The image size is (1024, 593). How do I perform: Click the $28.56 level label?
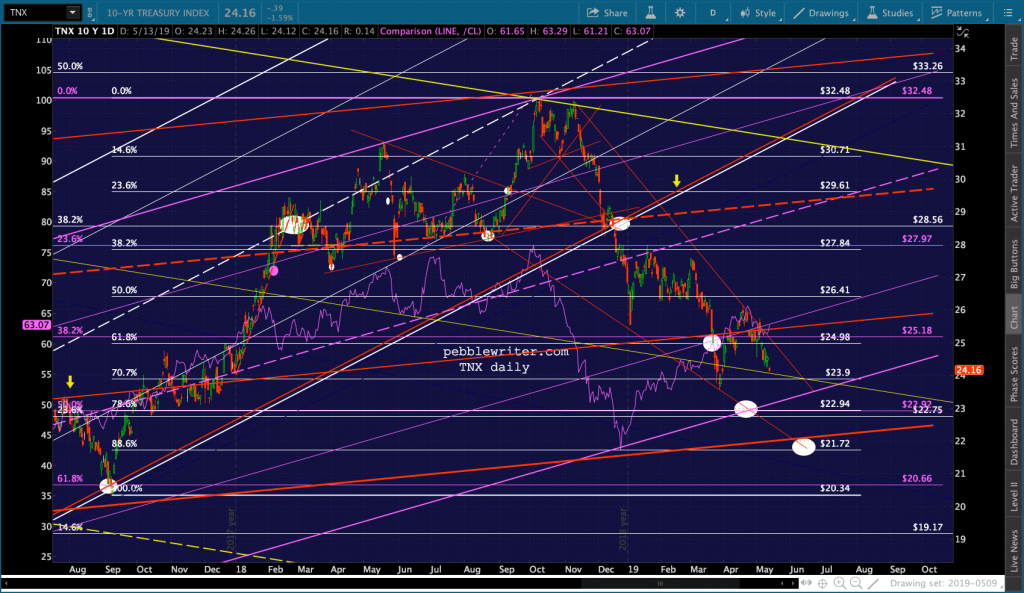click(928, 219)
